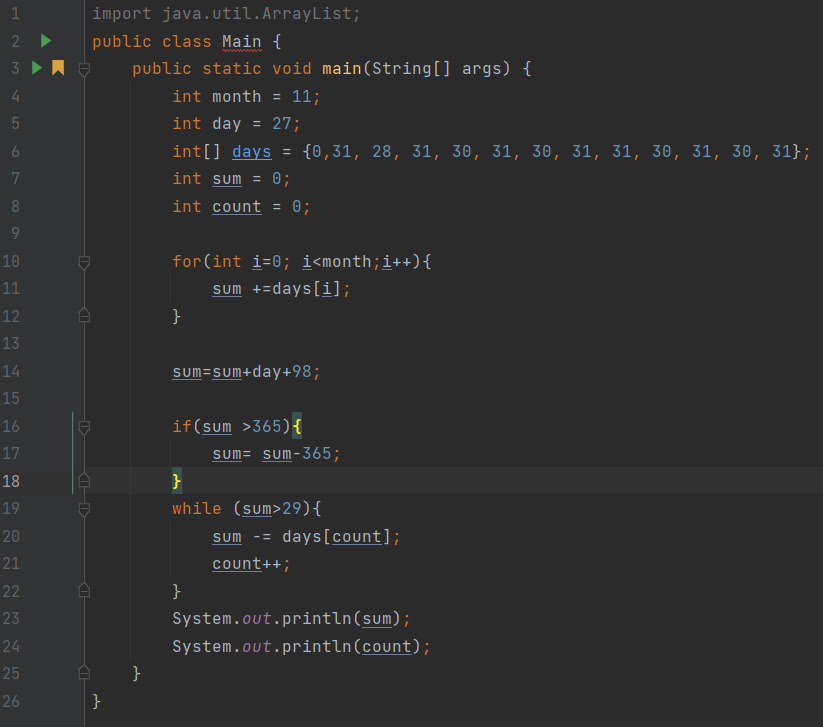823x727 pixels.
Task: Click the method name main on line 3
Action: pos(342,69)
